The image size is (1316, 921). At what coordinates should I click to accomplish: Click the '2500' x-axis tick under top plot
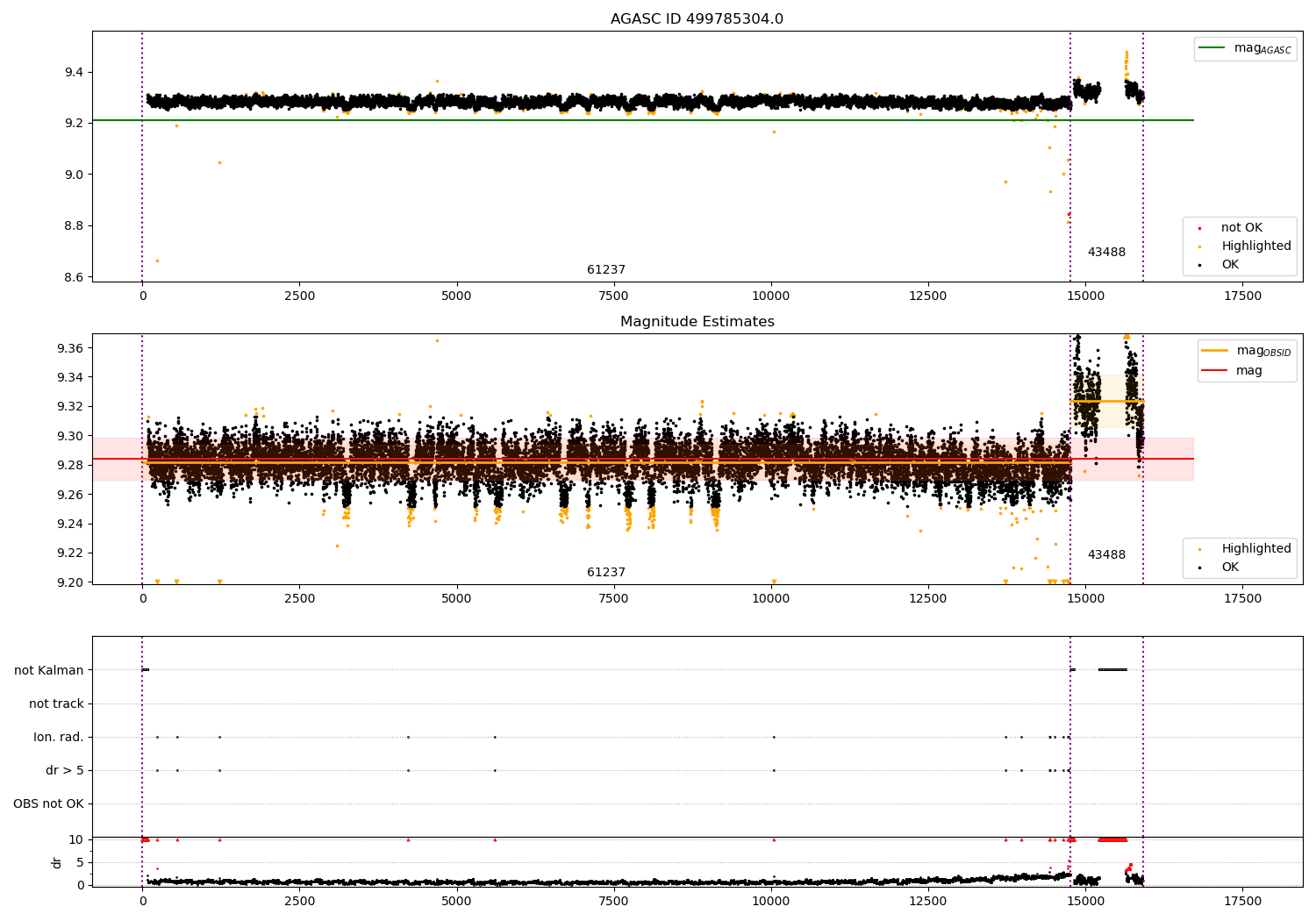coord(299,296)
